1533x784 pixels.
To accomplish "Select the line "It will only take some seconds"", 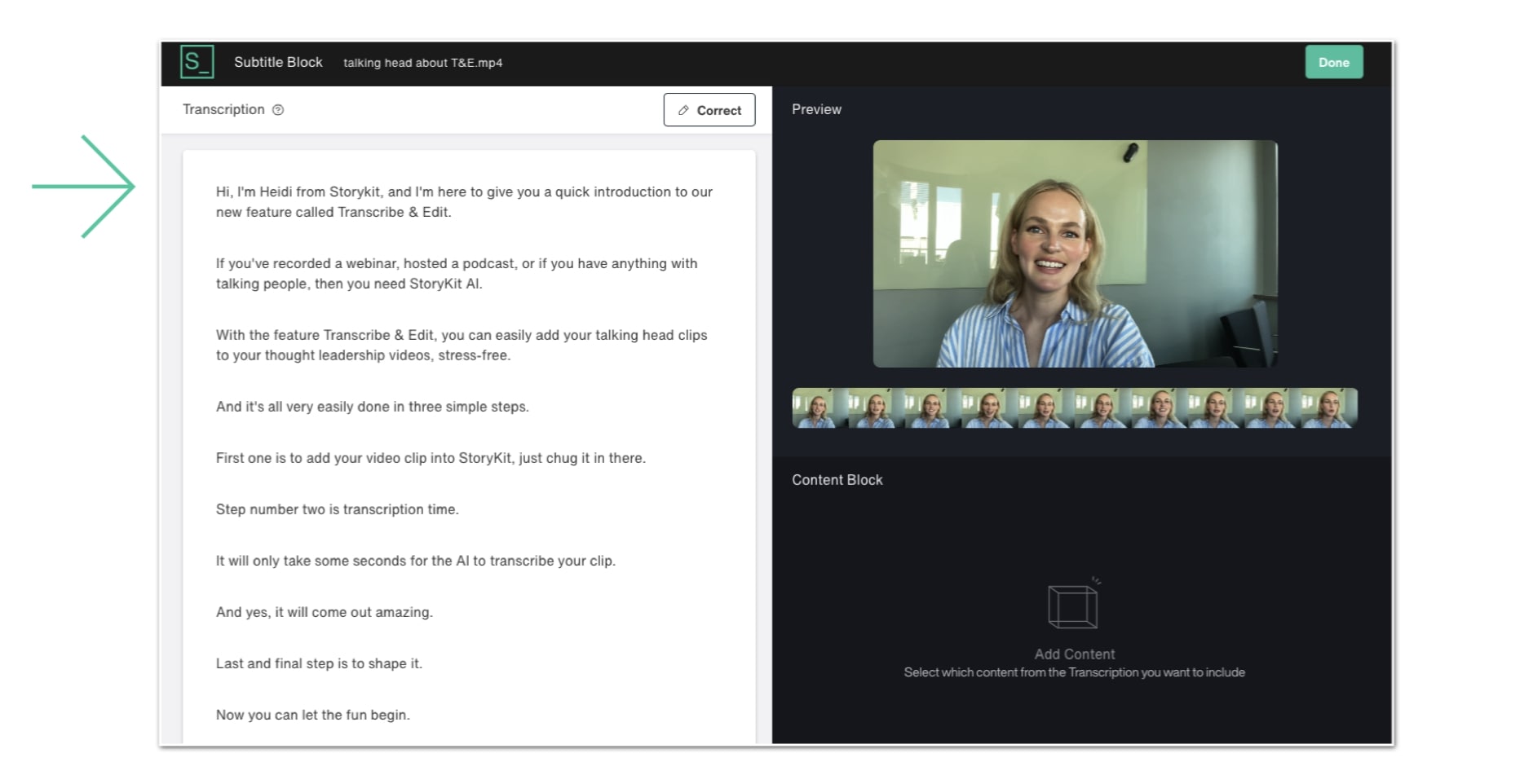I will pyautogui.click(x=416, y=561).
